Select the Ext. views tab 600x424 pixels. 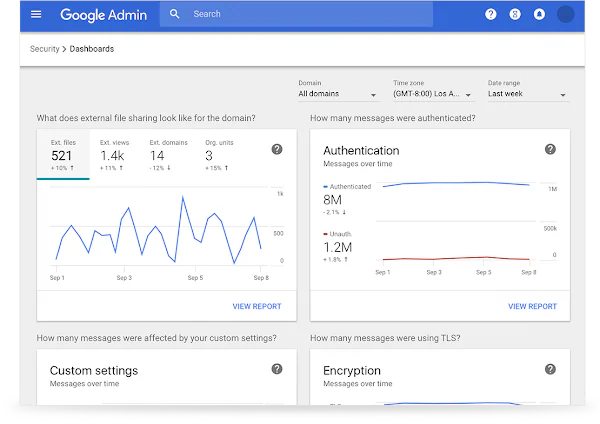click(x=115, y=155)
